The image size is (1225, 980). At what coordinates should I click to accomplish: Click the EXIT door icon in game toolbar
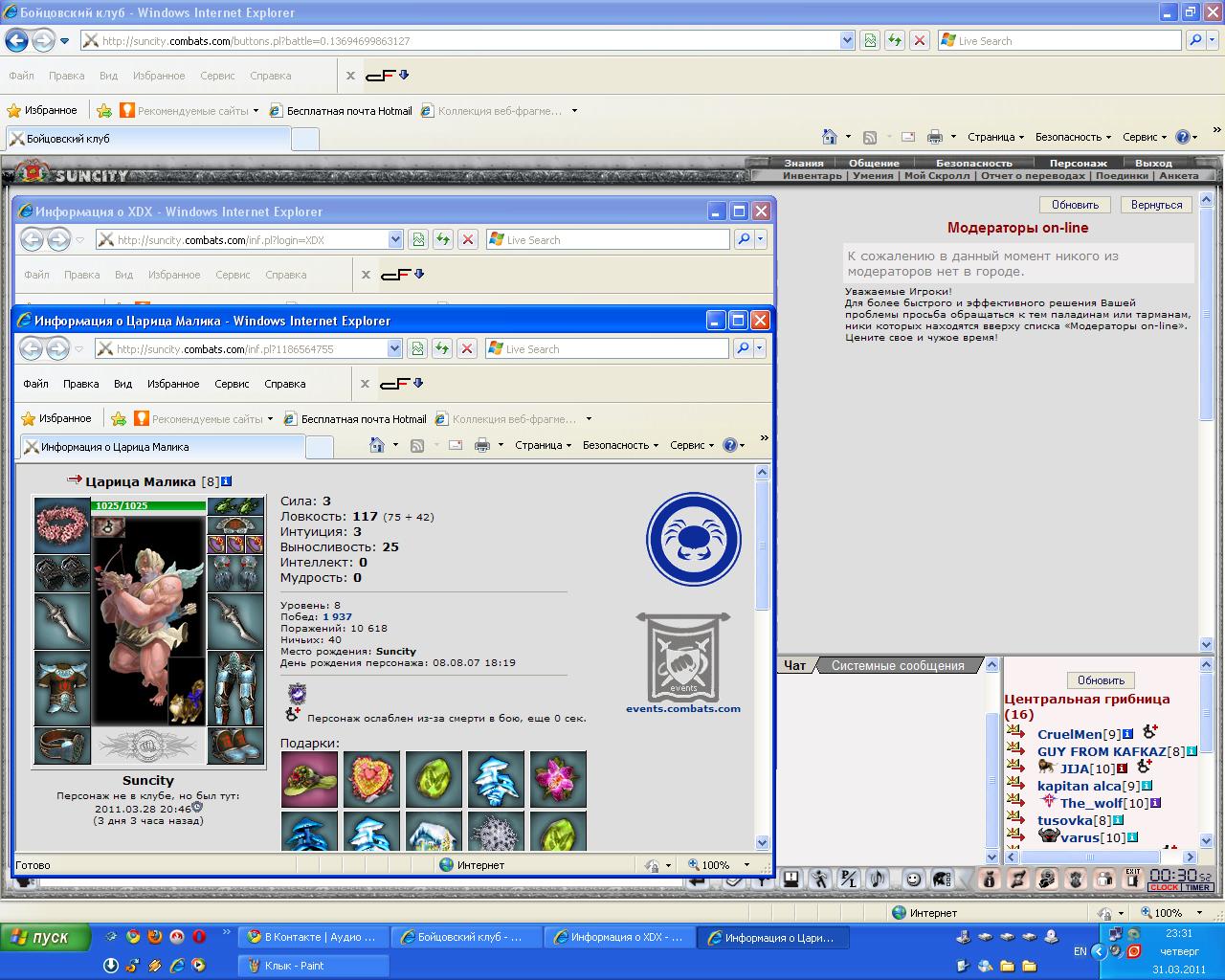click(1132, 879)
